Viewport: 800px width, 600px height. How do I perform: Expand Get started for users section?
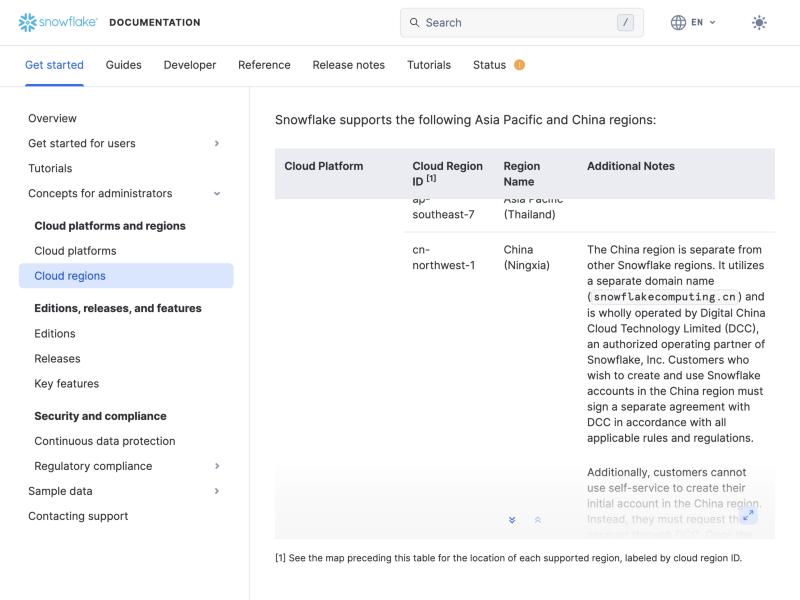(217, 143)
